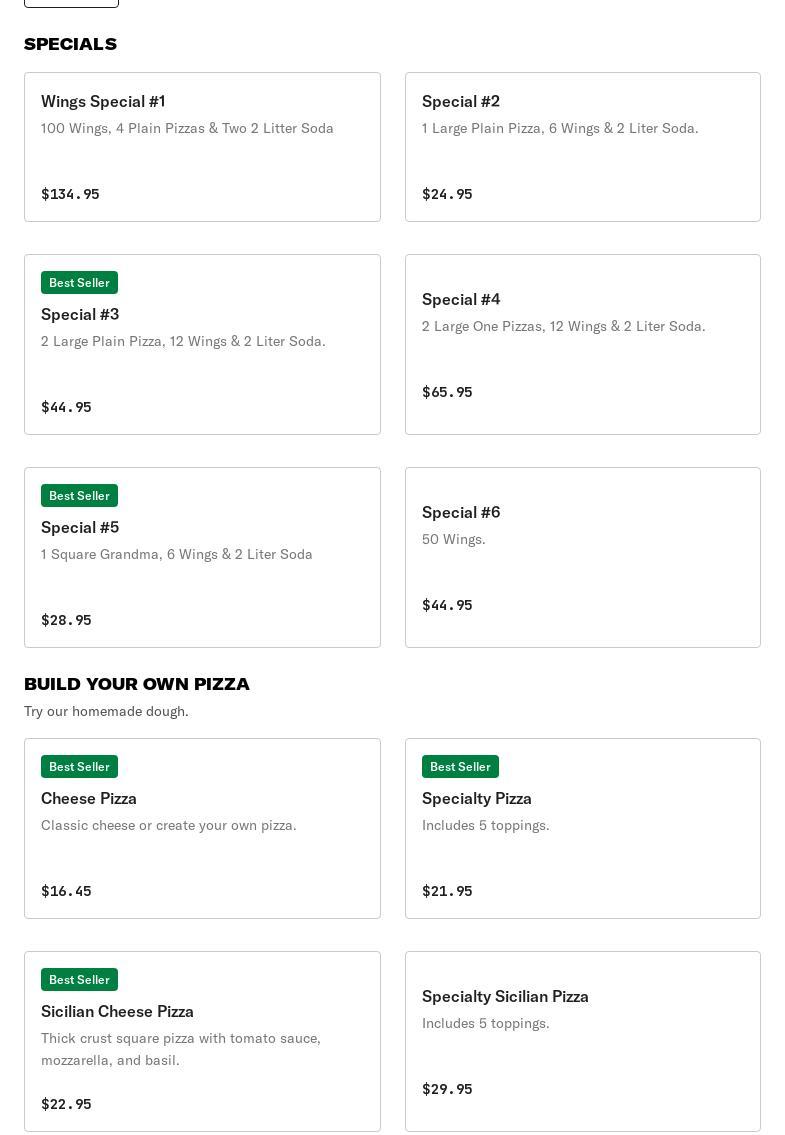Choose Special #5 Square Grandma deal
785x1135 pixels.
pos(202,557)
